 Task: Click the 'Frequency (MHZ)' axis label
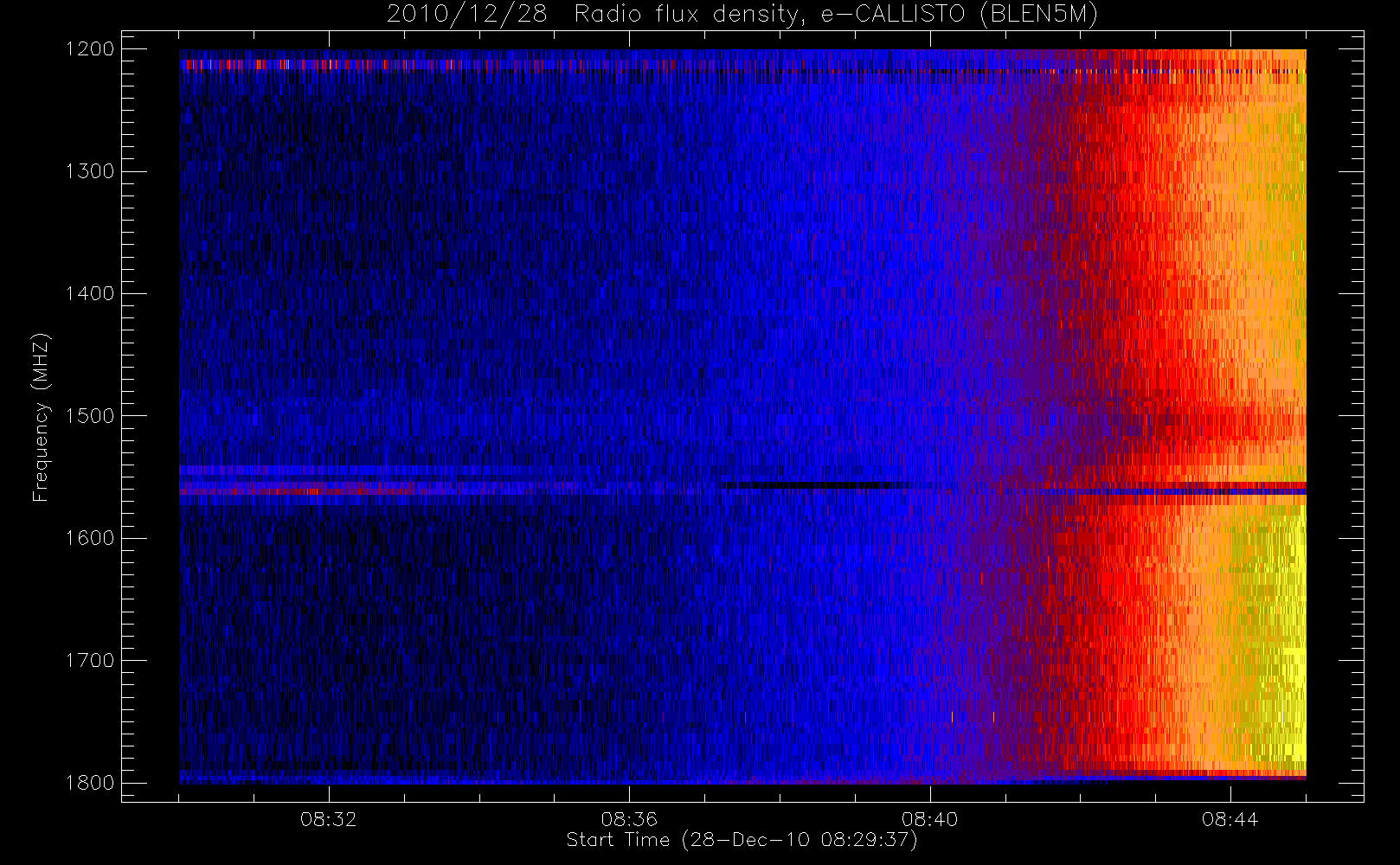pyautogui.click(x=40, y=417)
